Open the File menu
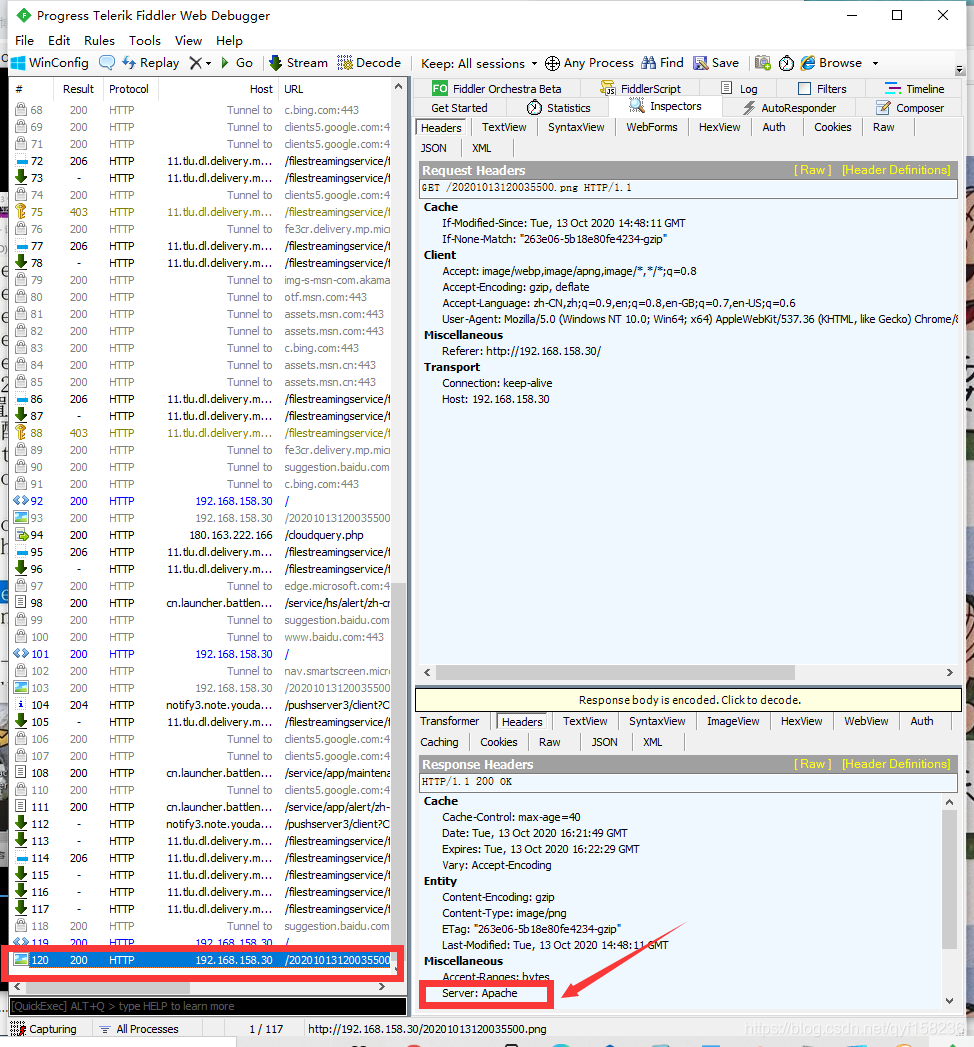Viewport: 974px width, 1047px height. click(x=24, y=41)
